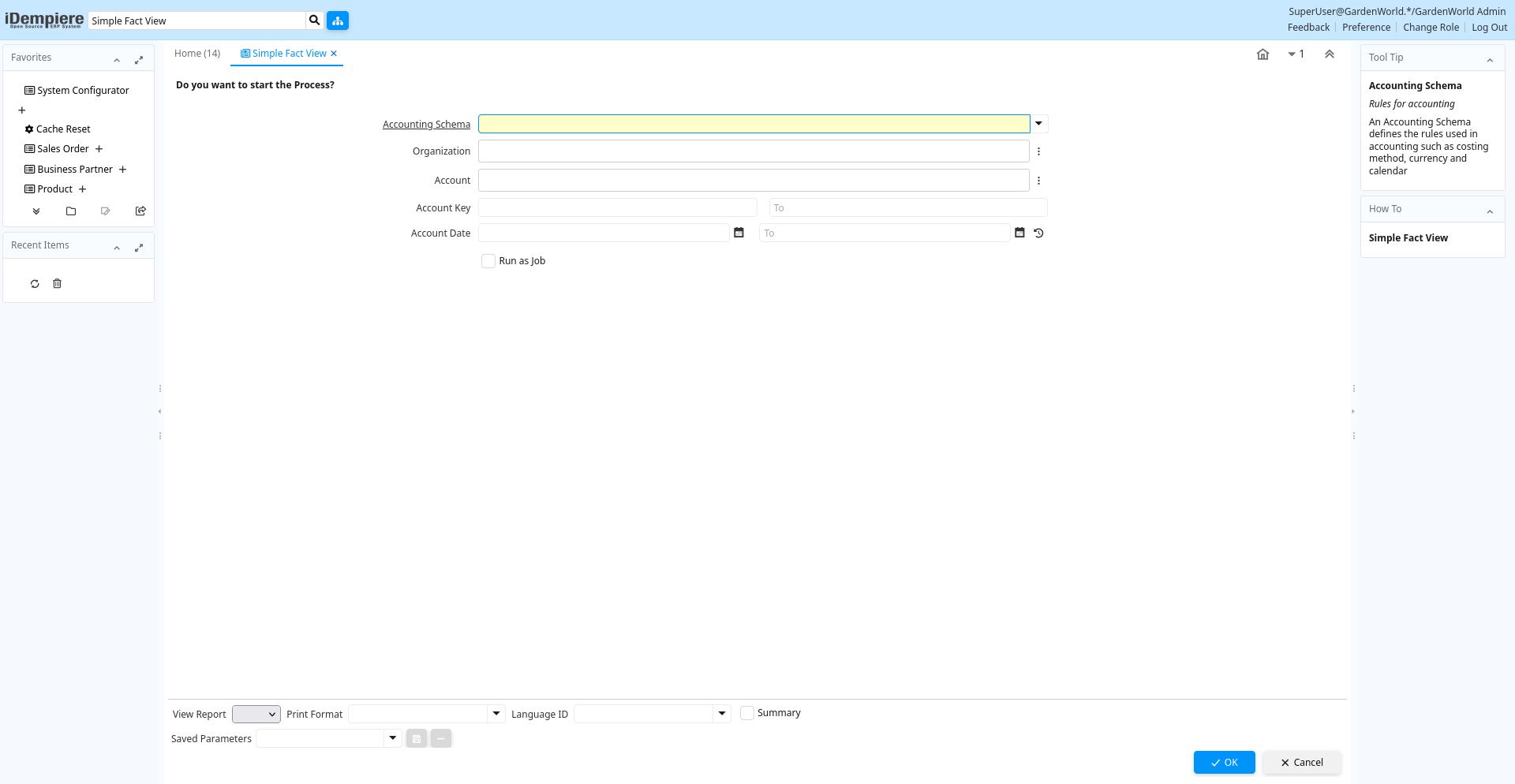Clear recent items with trash icon
Viewport: 1515px width, 784px height.
point(57,284)
